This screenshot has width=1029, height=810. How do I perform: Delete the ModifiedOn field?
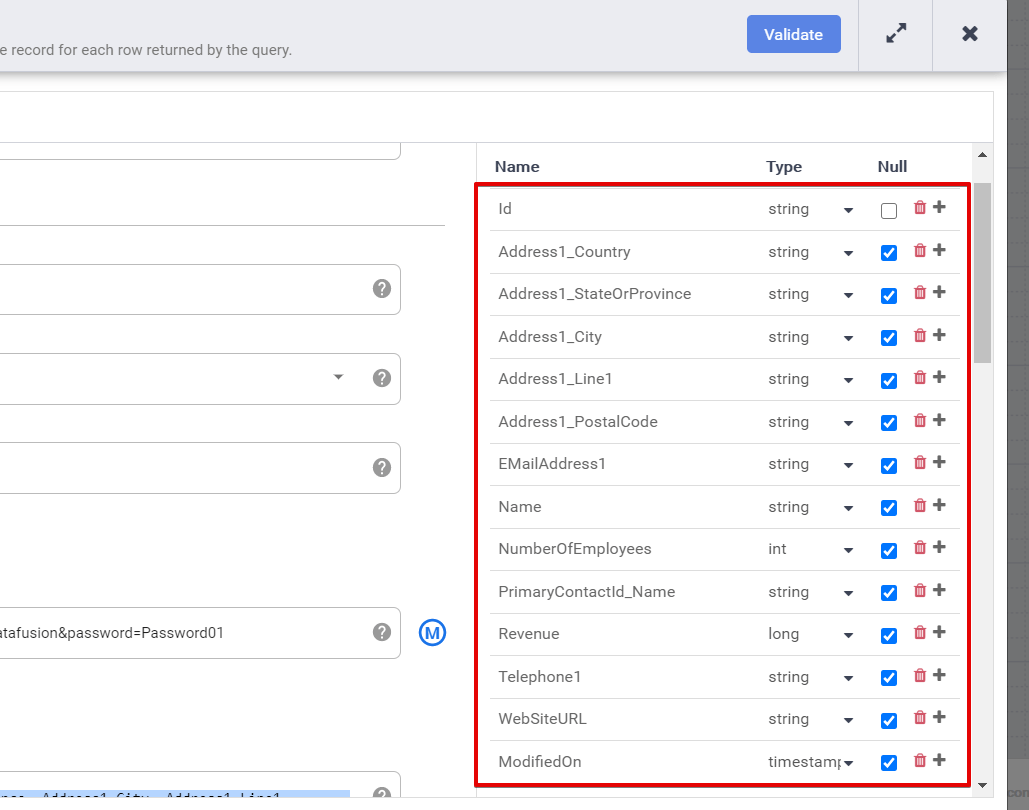919,760
